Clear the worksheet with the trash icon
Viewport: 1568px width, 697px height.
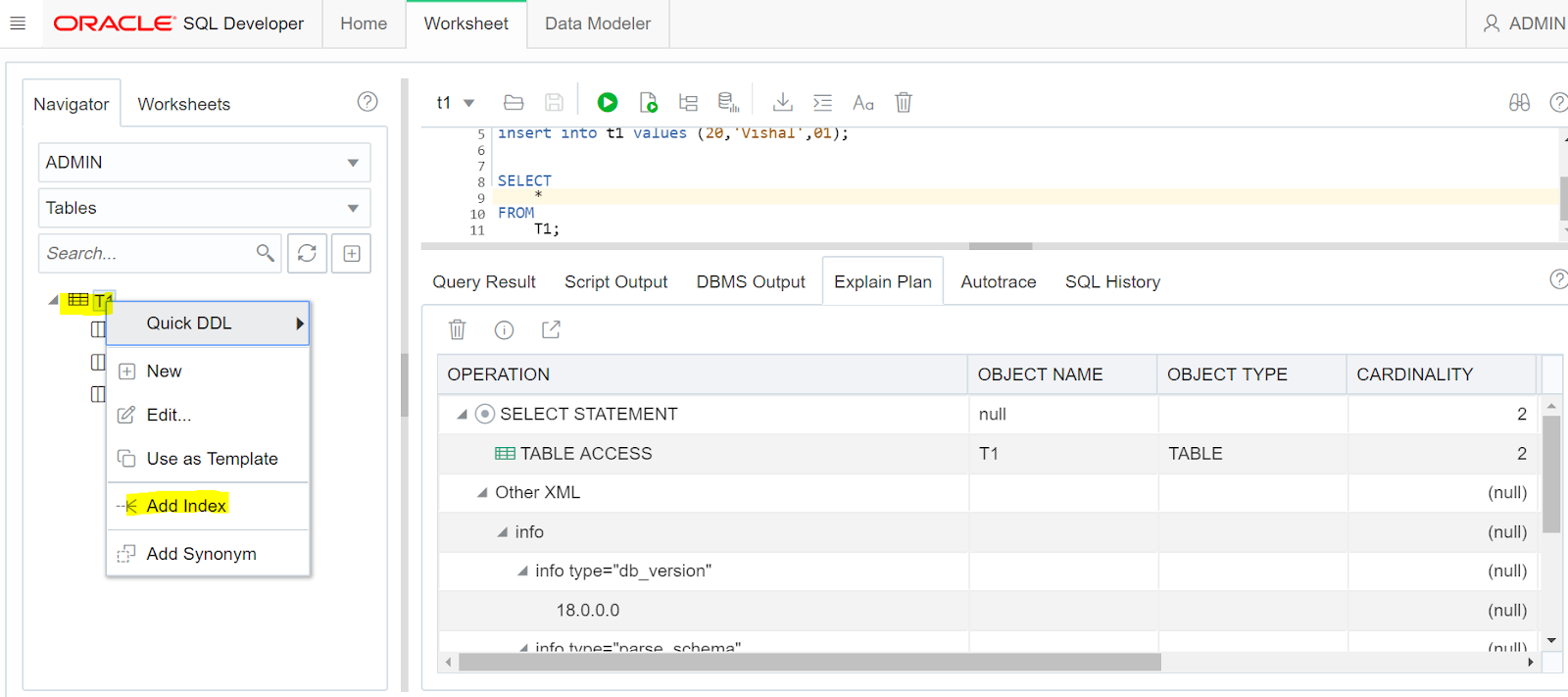904,102
